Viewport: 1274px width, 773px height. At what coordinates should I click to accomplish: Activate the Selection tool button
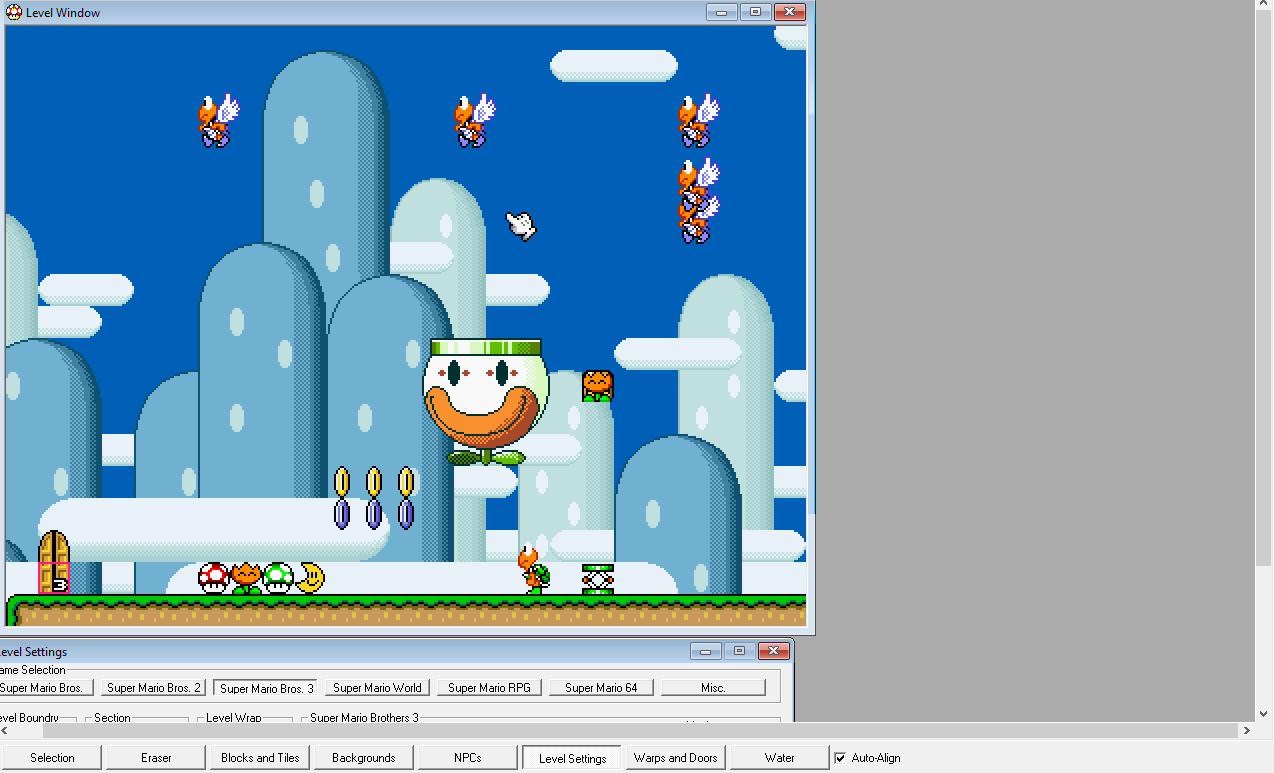[52, 758]
